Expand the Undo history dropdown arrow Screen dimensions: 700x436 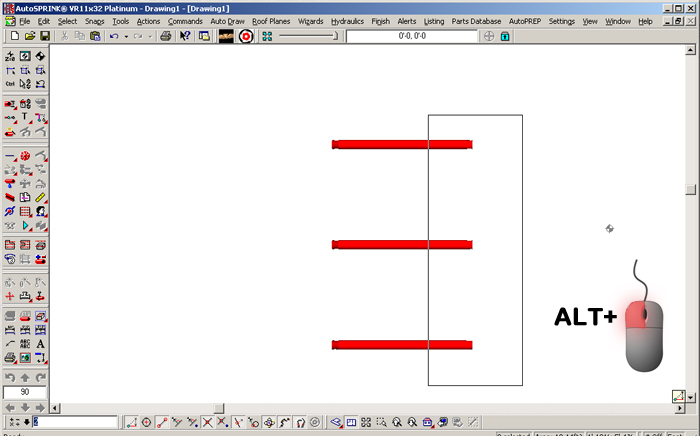pos(125,36)
